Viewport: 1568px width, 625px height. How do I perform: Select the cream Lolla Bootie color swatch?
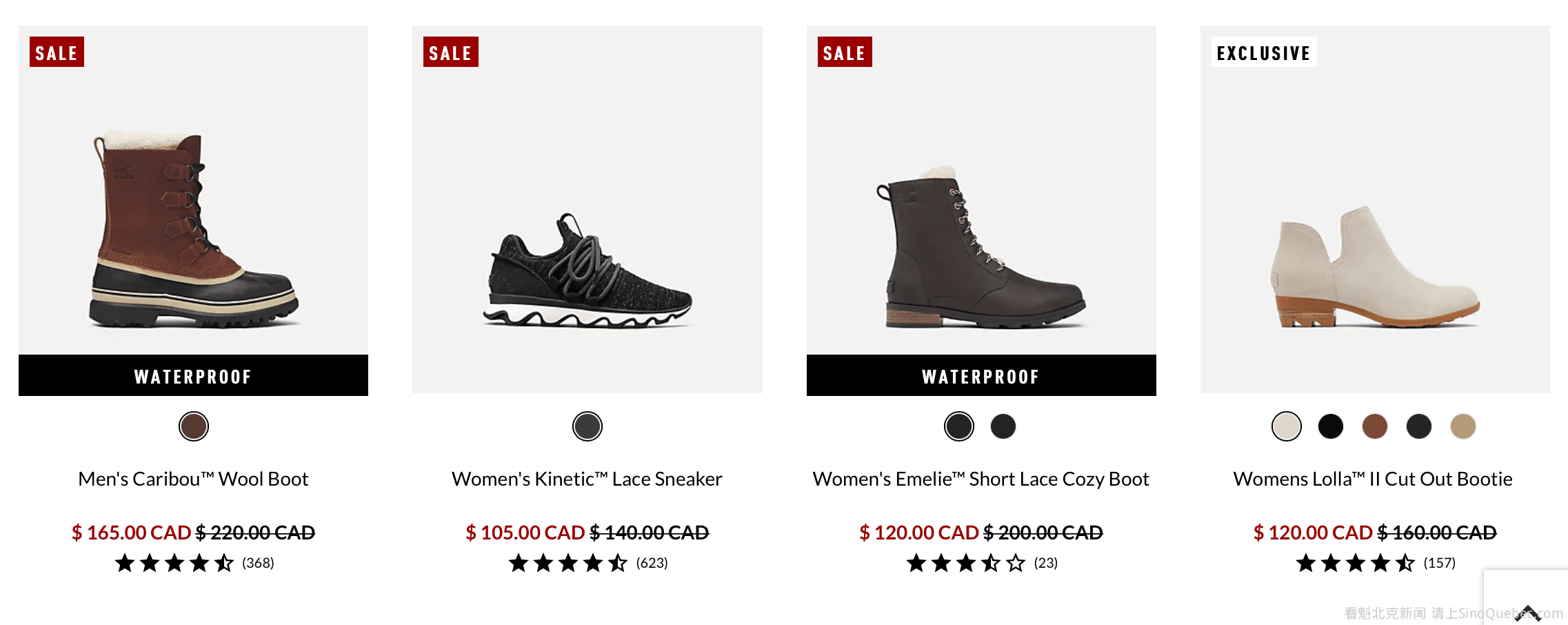1286,426
